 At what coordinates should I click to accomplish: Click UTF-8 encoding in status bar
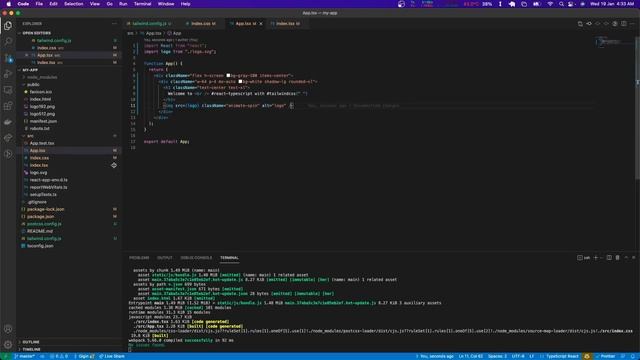point(518,356)
